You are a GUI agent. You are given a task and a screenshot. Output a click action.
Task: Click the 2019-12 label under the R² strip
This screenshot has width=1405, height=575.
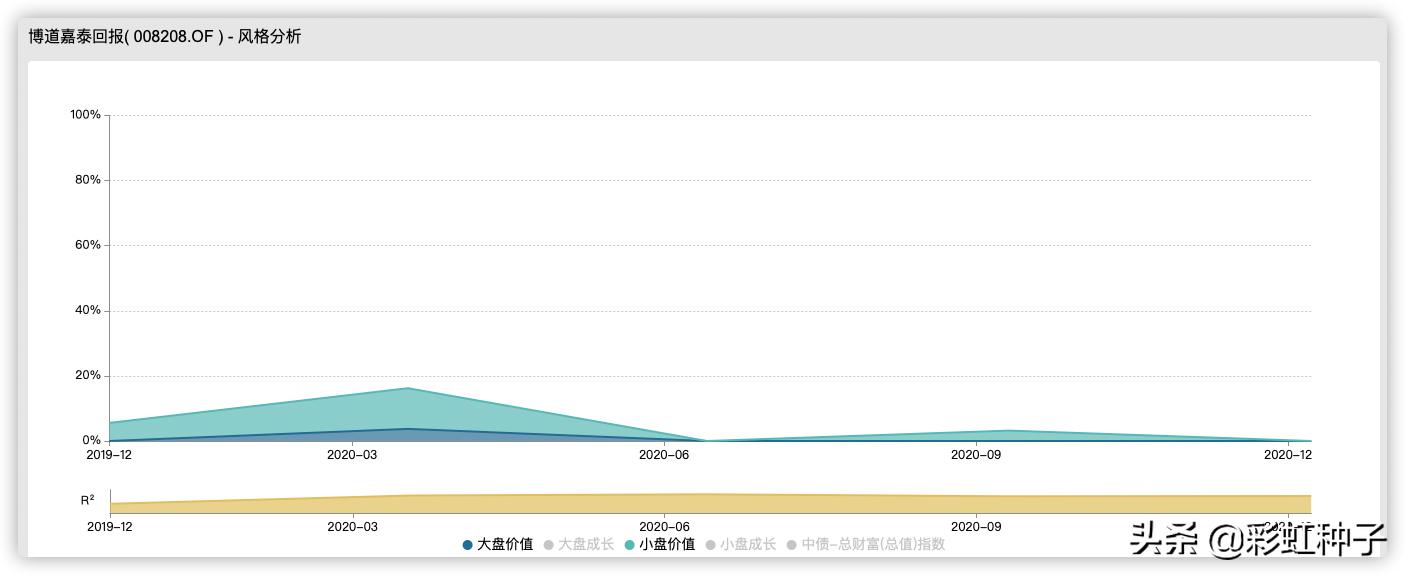pos(109,526)
